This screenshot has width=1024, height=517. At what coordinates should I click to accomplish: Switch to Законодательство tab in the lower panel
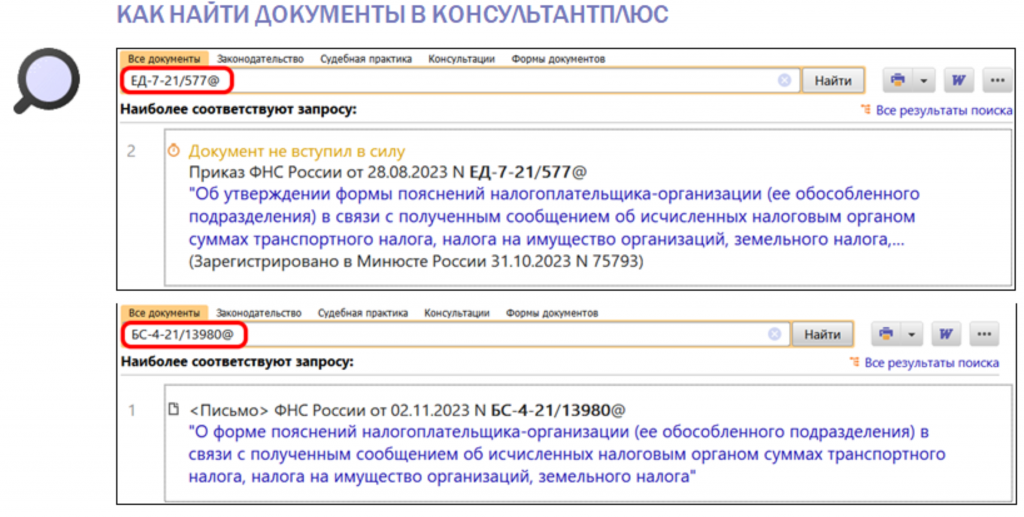(259, 313)
